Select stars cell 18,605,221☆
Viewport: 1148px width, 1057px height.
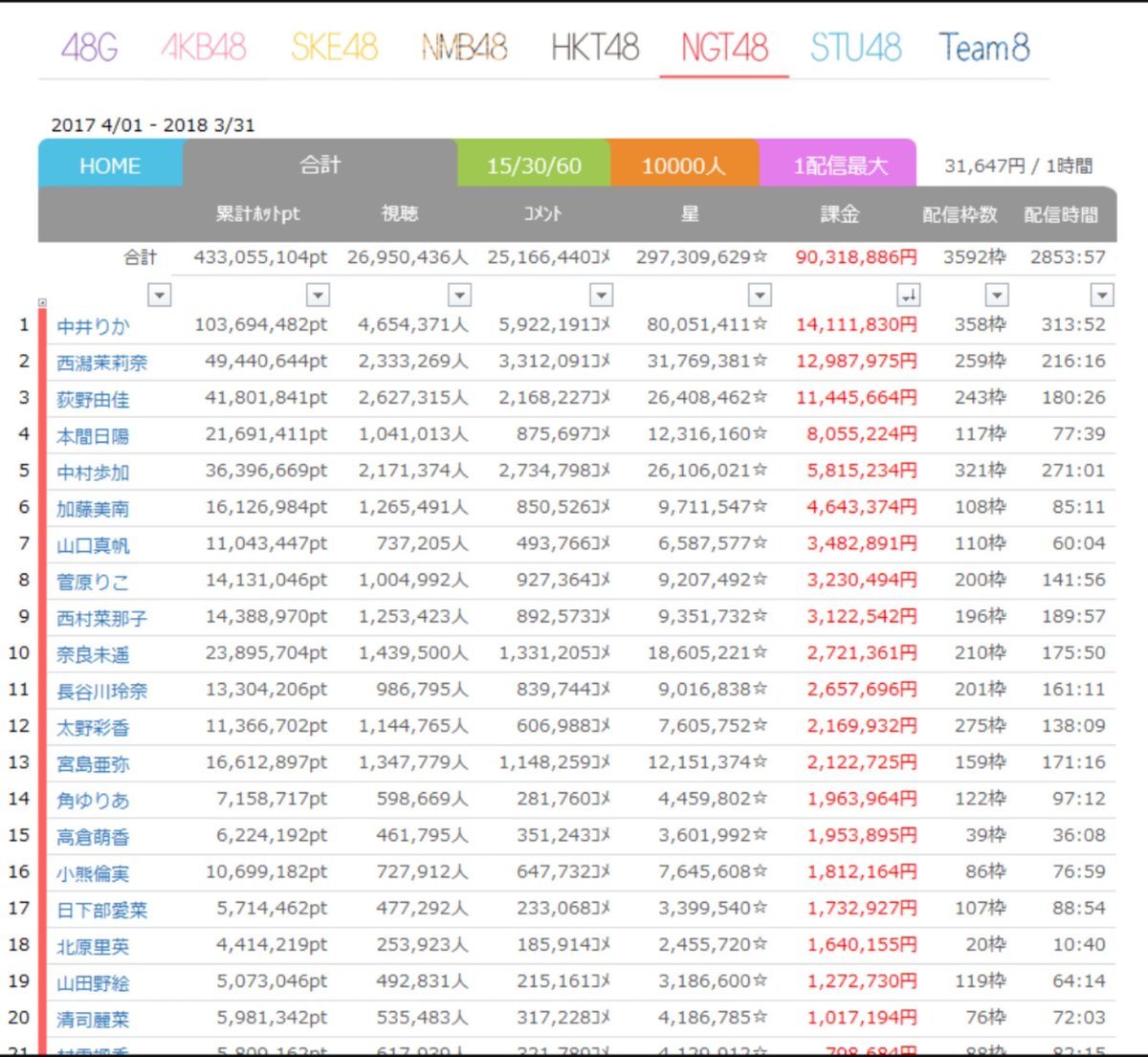(x=707, y=652)
